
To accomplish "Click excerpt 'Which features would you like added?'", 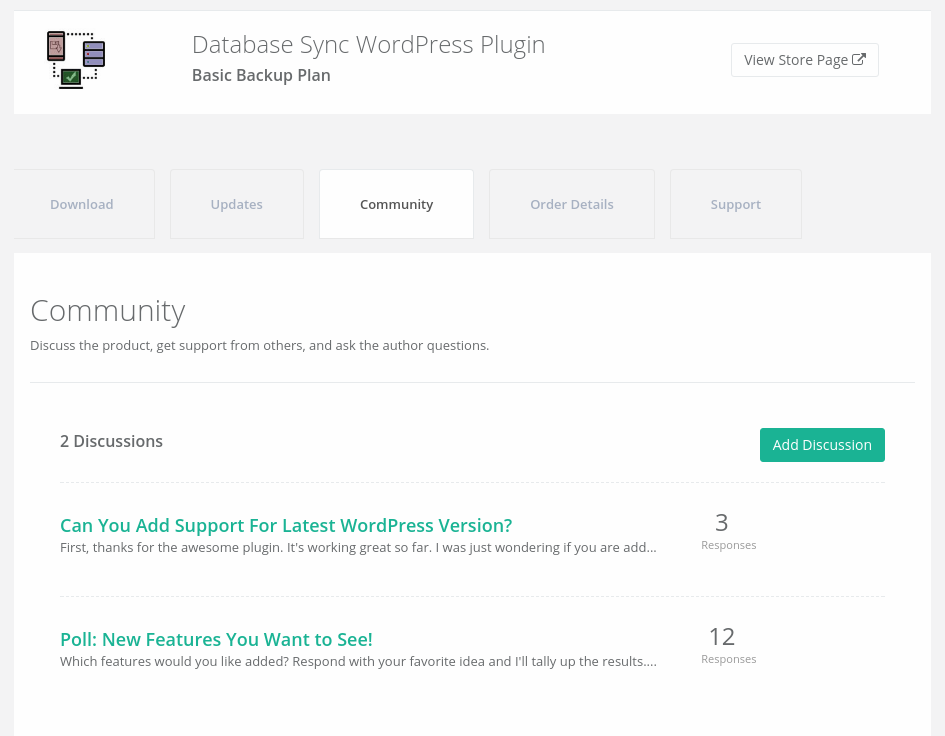I will pos(358,661).
